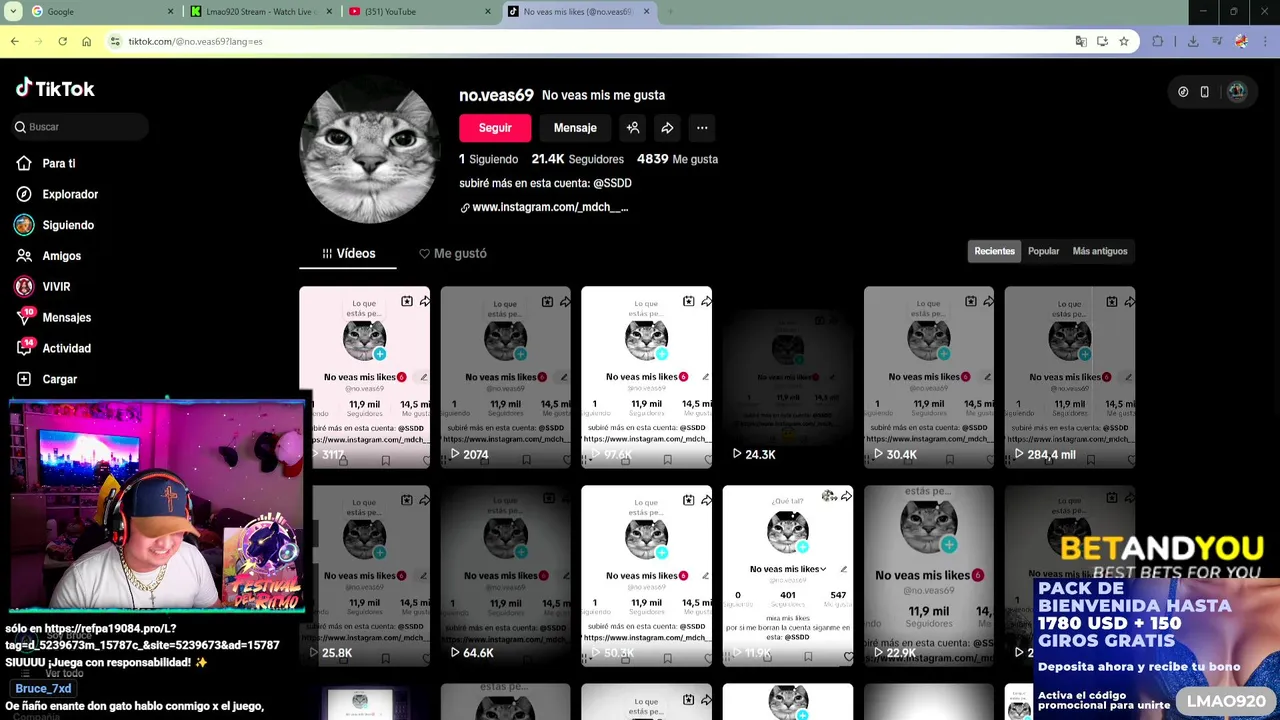Open the TikTok account avatar top right

click(x=1237, y=92)
